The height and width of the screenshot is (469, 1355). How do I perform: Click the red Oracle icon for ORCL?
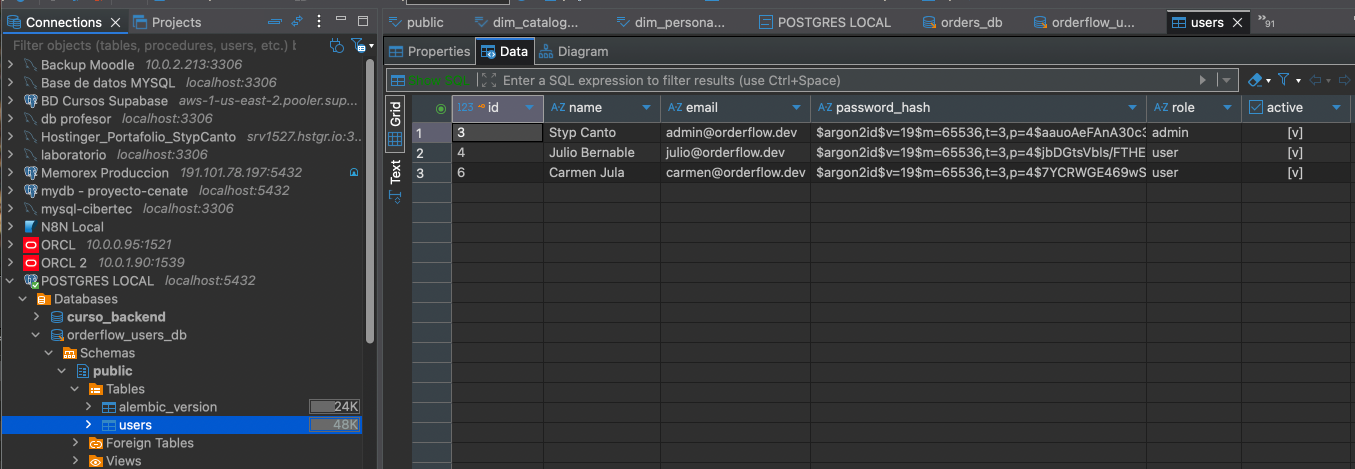pos(30,245)
